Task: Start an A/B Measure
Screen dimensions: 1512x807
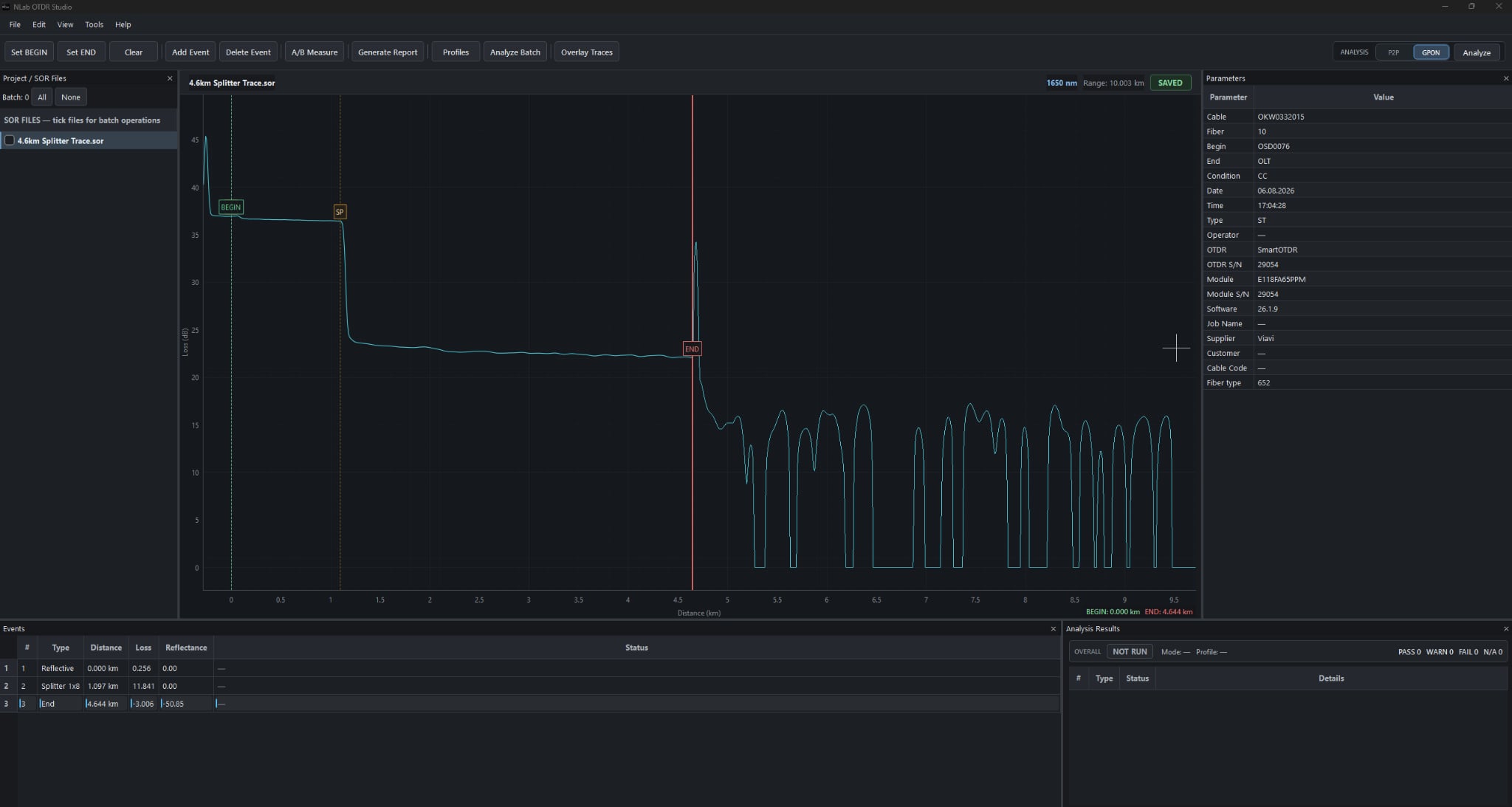Action: point(315,52)
